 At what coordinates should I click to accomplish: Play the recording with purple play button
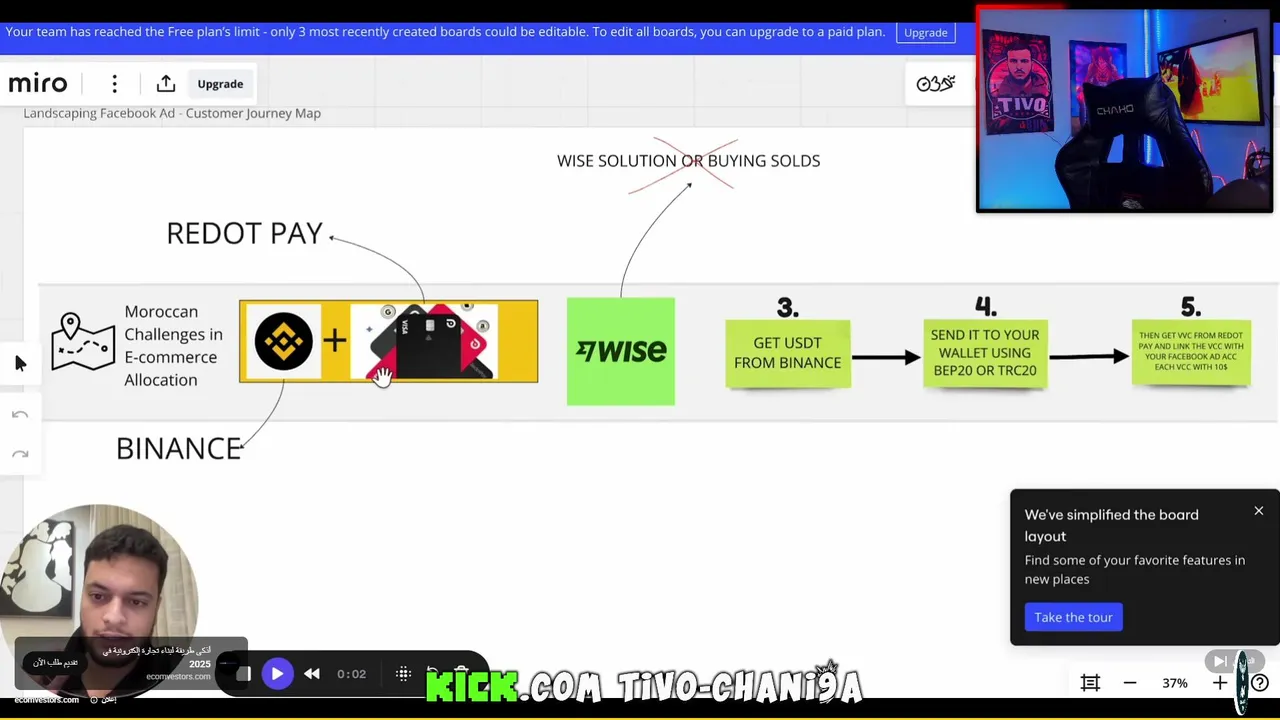point(277,674)
